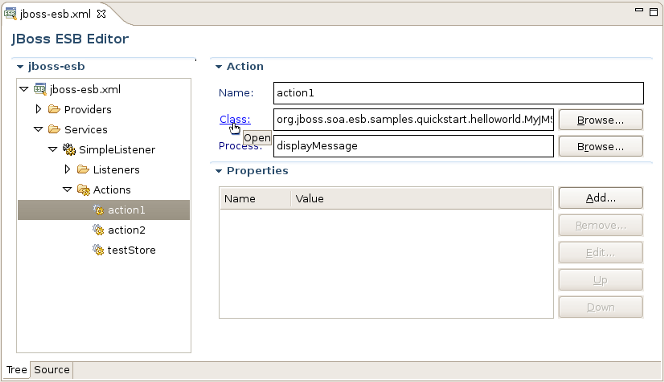Viewport: 664px width, 382px height.
Task: Select the 'testStore' tree item
Action: pyautogui.click(x=131, y=250)
